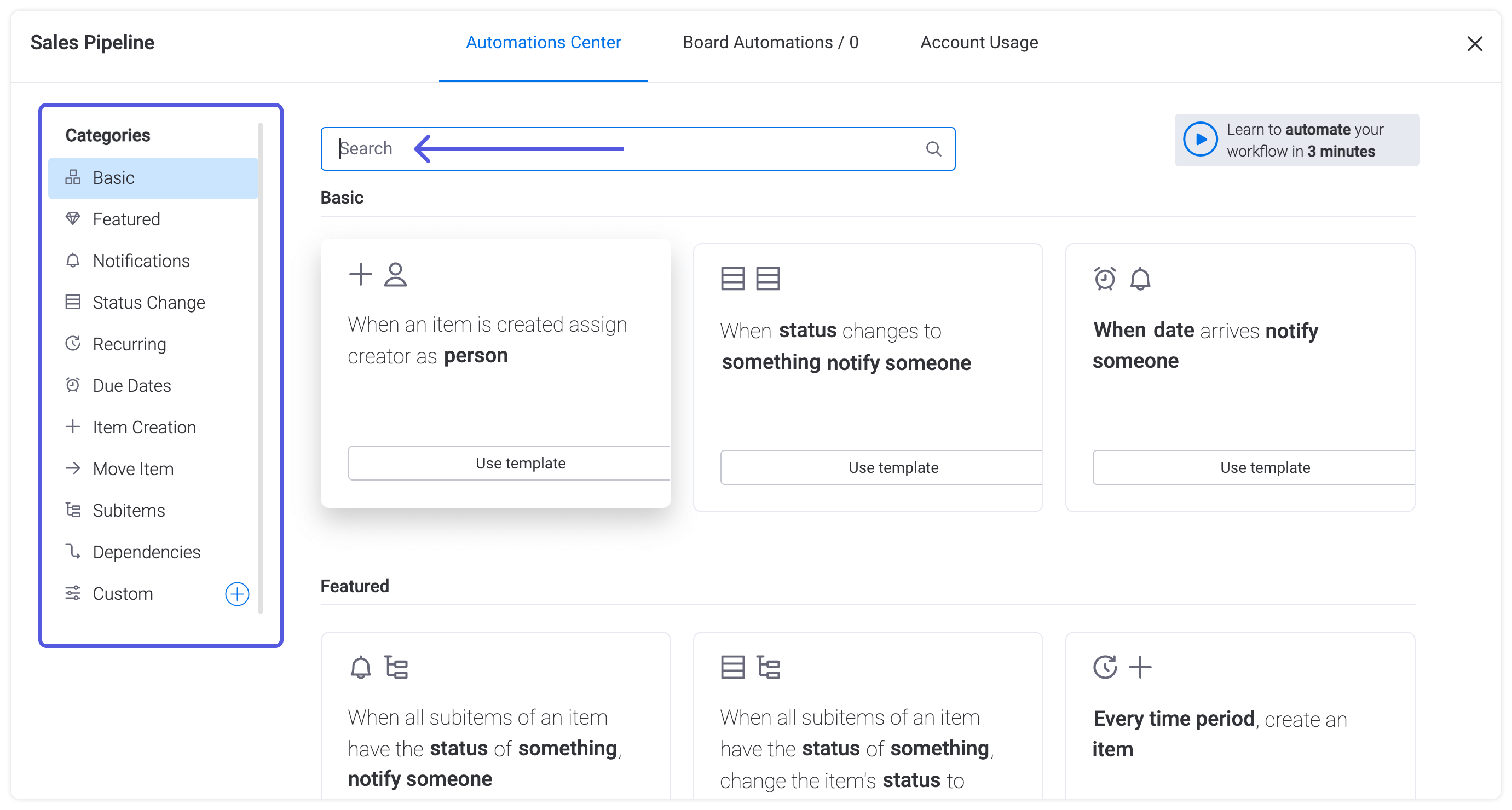Click the Featured diamond icon
1512x810 pixels.
click(x=73, y=218)
